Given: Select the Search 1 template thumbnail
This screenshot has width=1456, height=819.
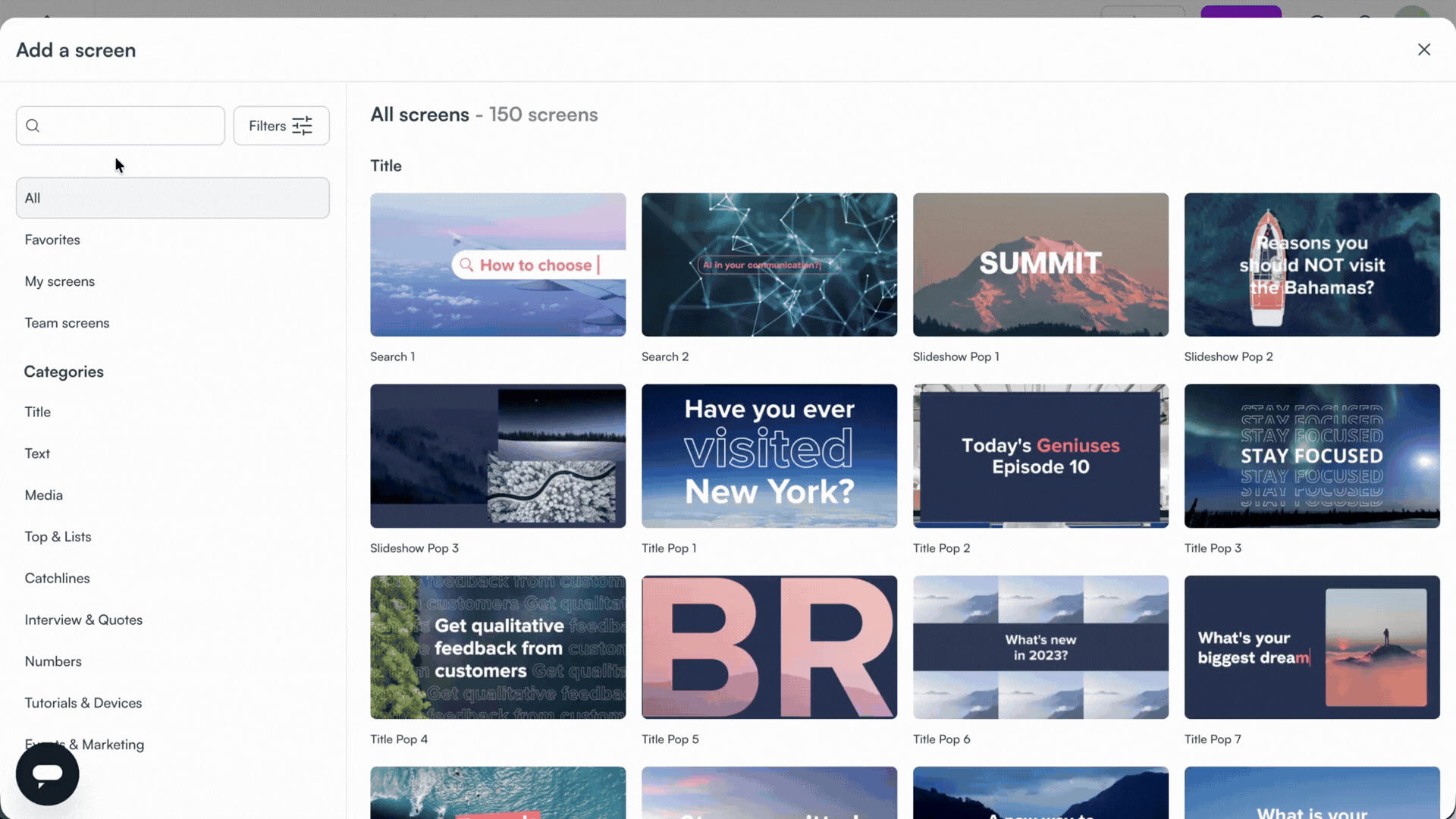Looking at the screenshot, I should (x=497, y=264).
